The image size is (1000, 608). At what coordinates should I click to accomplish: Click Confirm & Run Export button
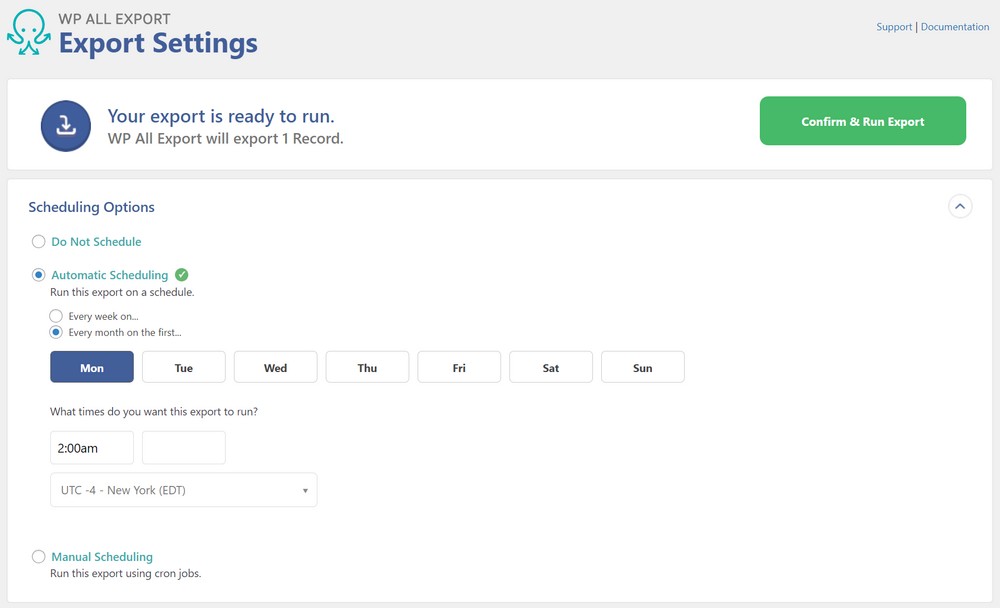[x=863, y=121]
